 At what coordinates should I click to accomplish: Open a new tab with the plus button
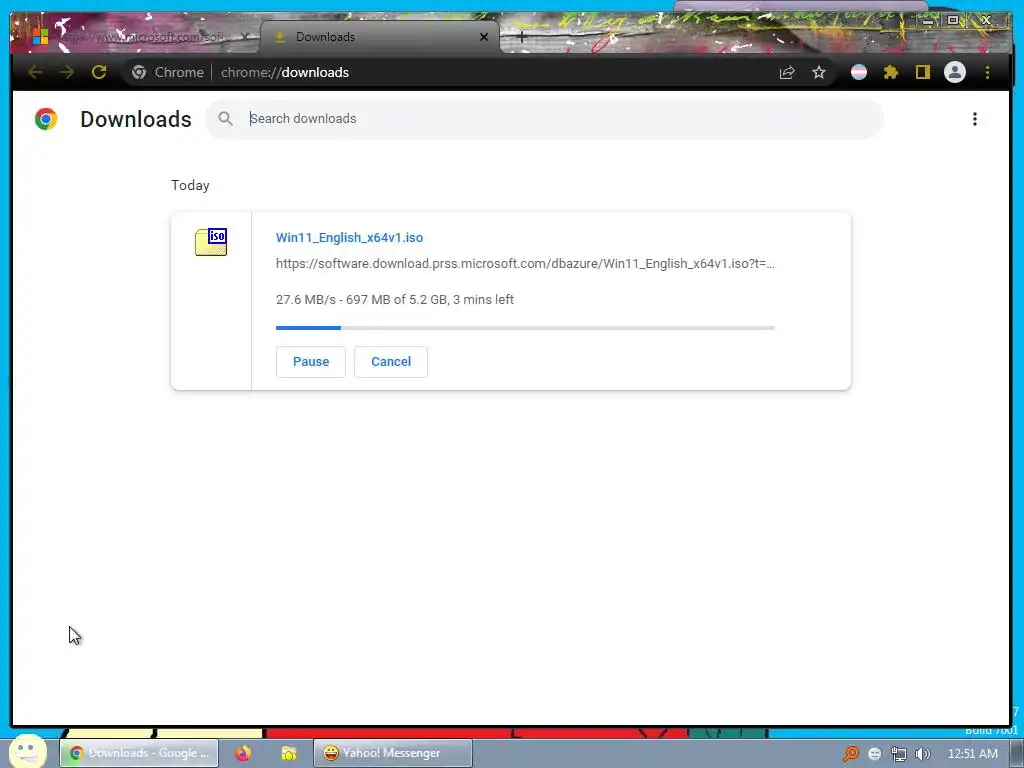[521, 37]
